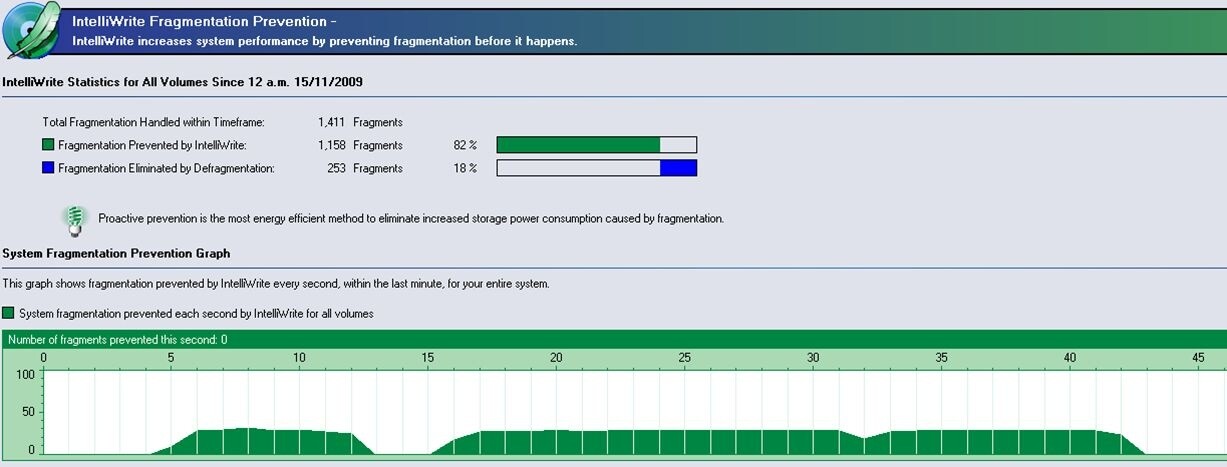
Task: Click the 30 second mark on graph axis
Action: [x=813, y=357]
